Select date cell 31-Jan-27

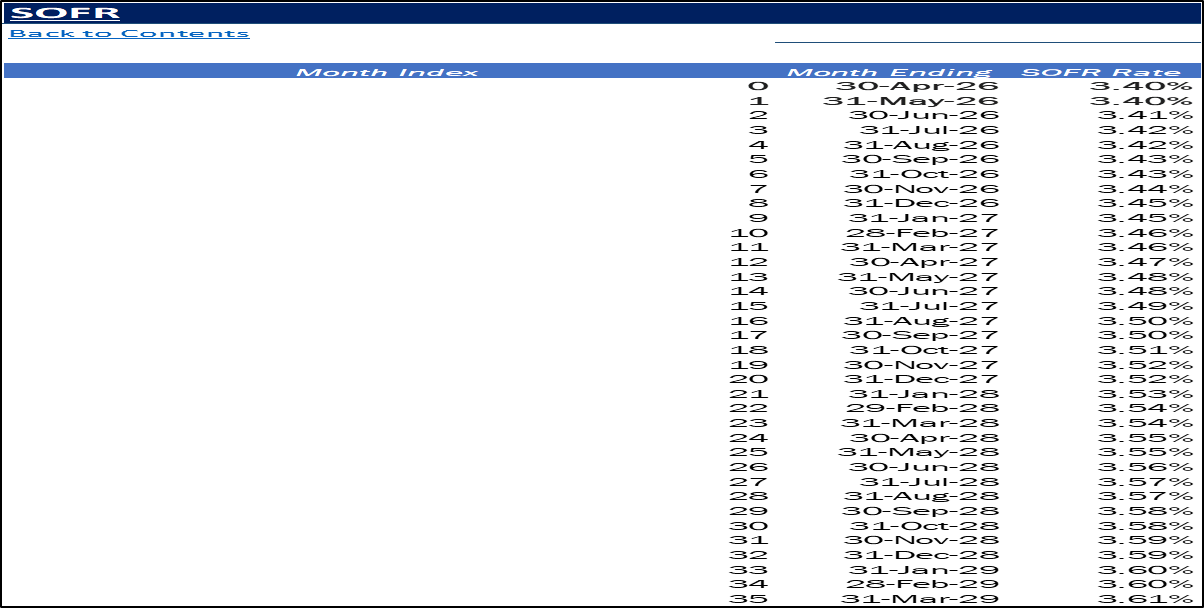coord(924,218)
